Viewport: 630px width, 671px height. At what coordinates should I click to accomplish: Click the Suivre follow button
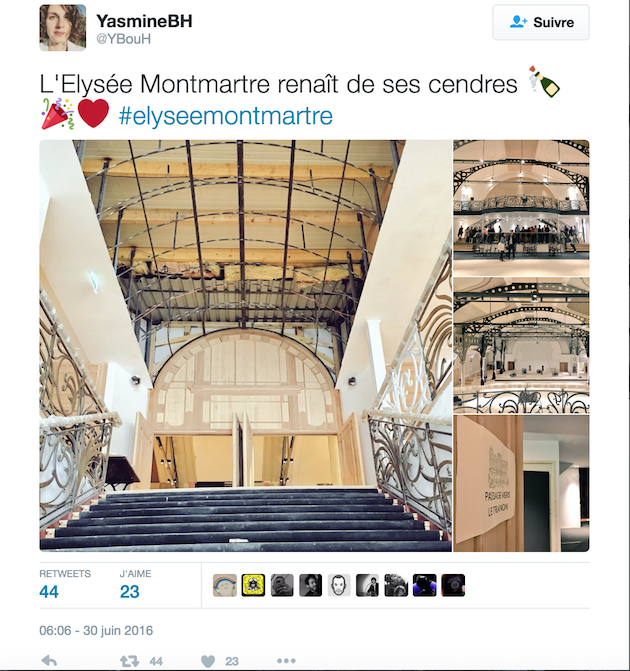(x=541, y=22)
